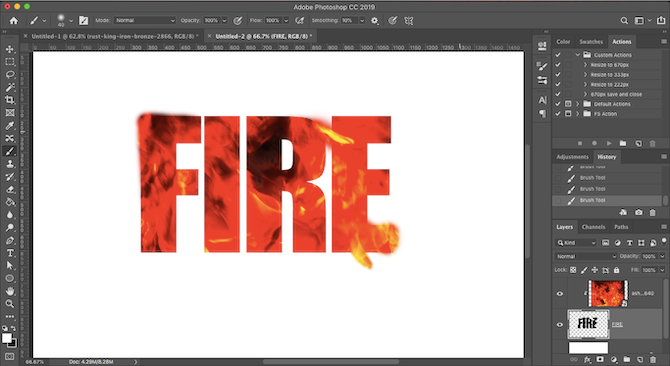Image resolution: width=670 pixels, height=366 pixels.
Task: Select the Rectangular Marquee tool
Action: [10, 62]
